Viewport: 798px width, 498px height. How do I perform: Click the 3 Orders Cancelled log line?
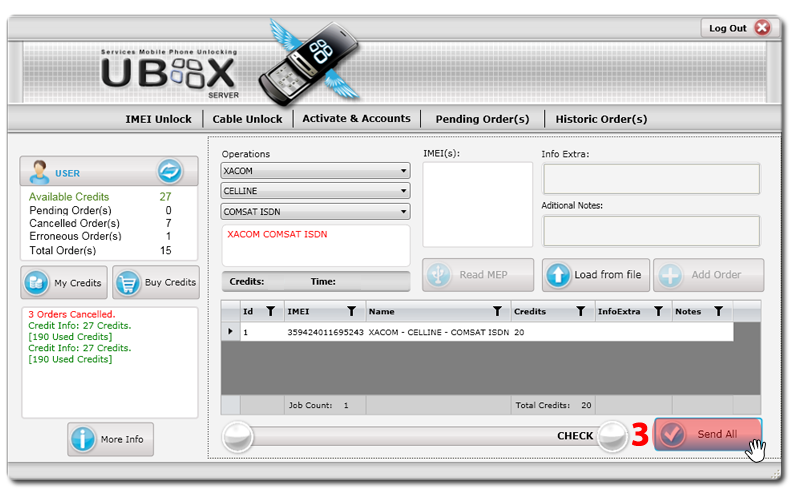pyautogui.click(x=72, y=314)
